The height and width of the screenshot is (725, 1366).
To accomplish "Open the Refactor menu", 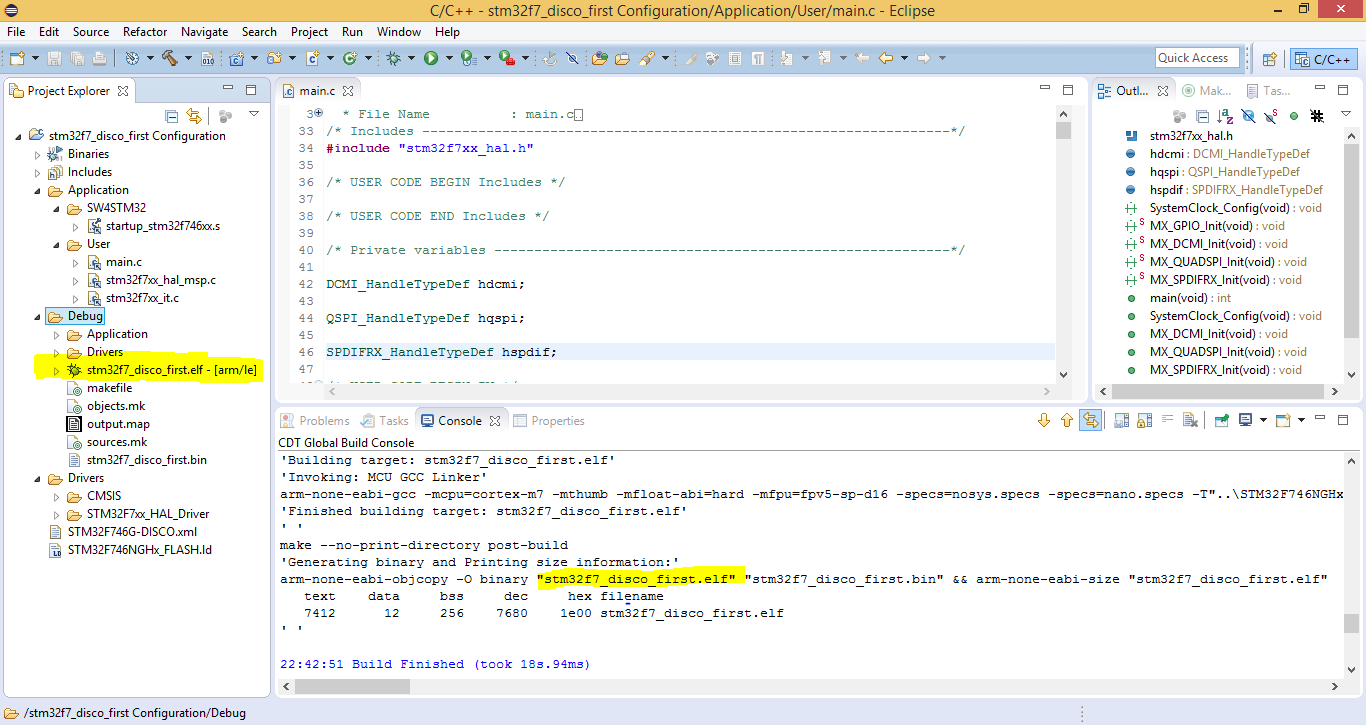I will coord(145,31).
